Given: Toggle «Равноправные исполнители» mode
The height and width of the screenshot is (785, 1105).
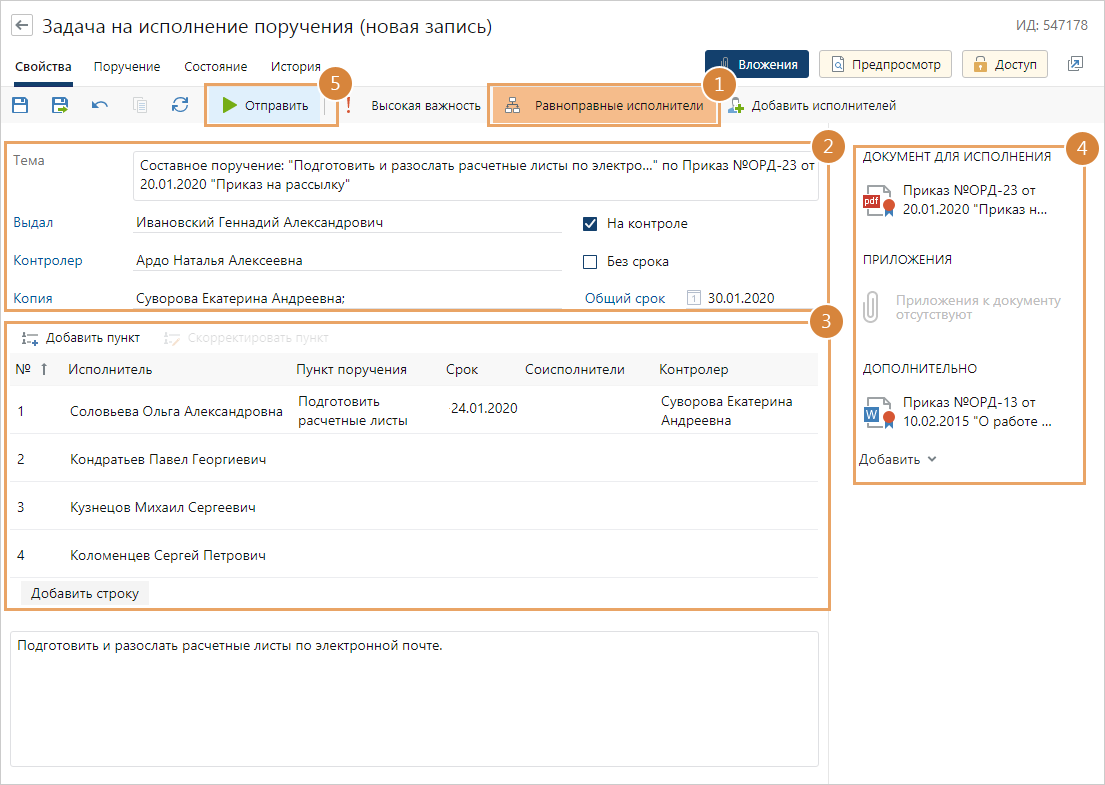Looking at the screenshot, I should tap(606, 106).
